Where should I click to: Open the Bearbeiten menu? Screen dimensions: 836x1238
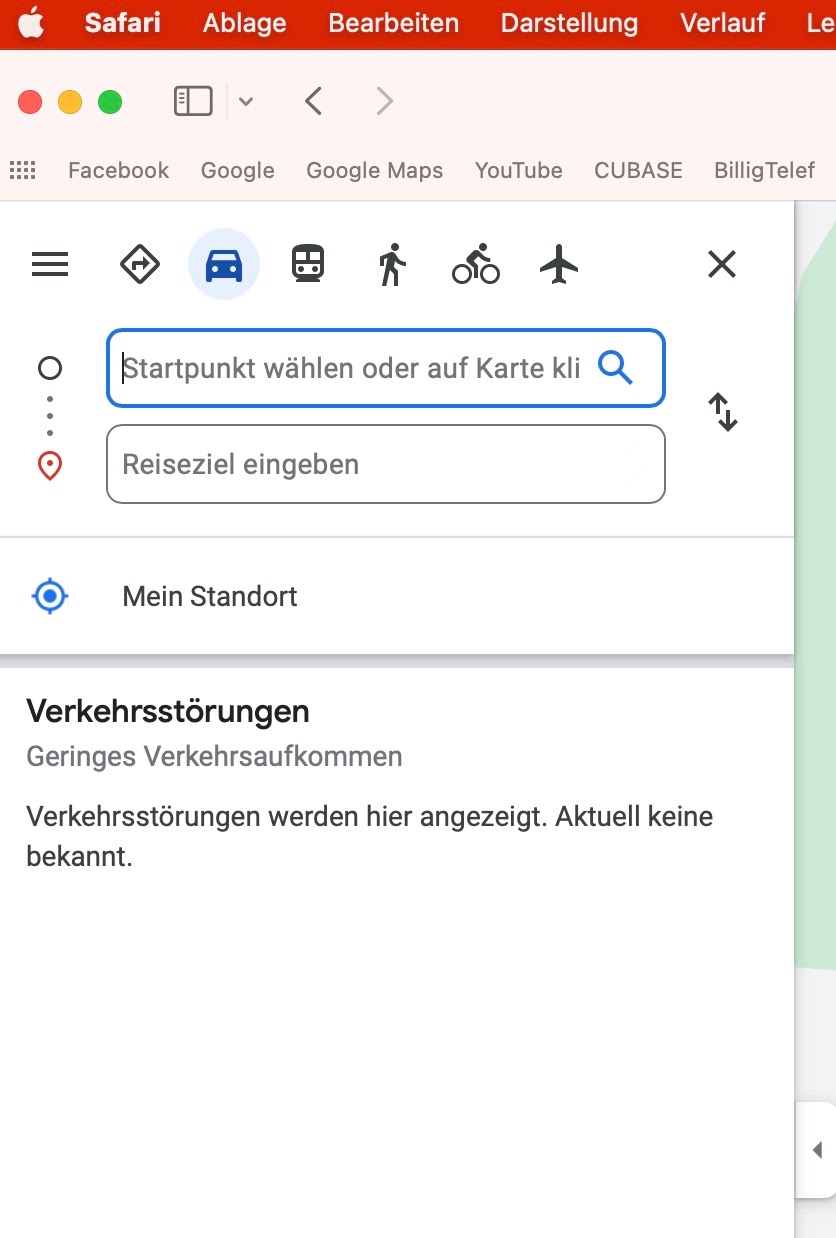coord(394,23)
